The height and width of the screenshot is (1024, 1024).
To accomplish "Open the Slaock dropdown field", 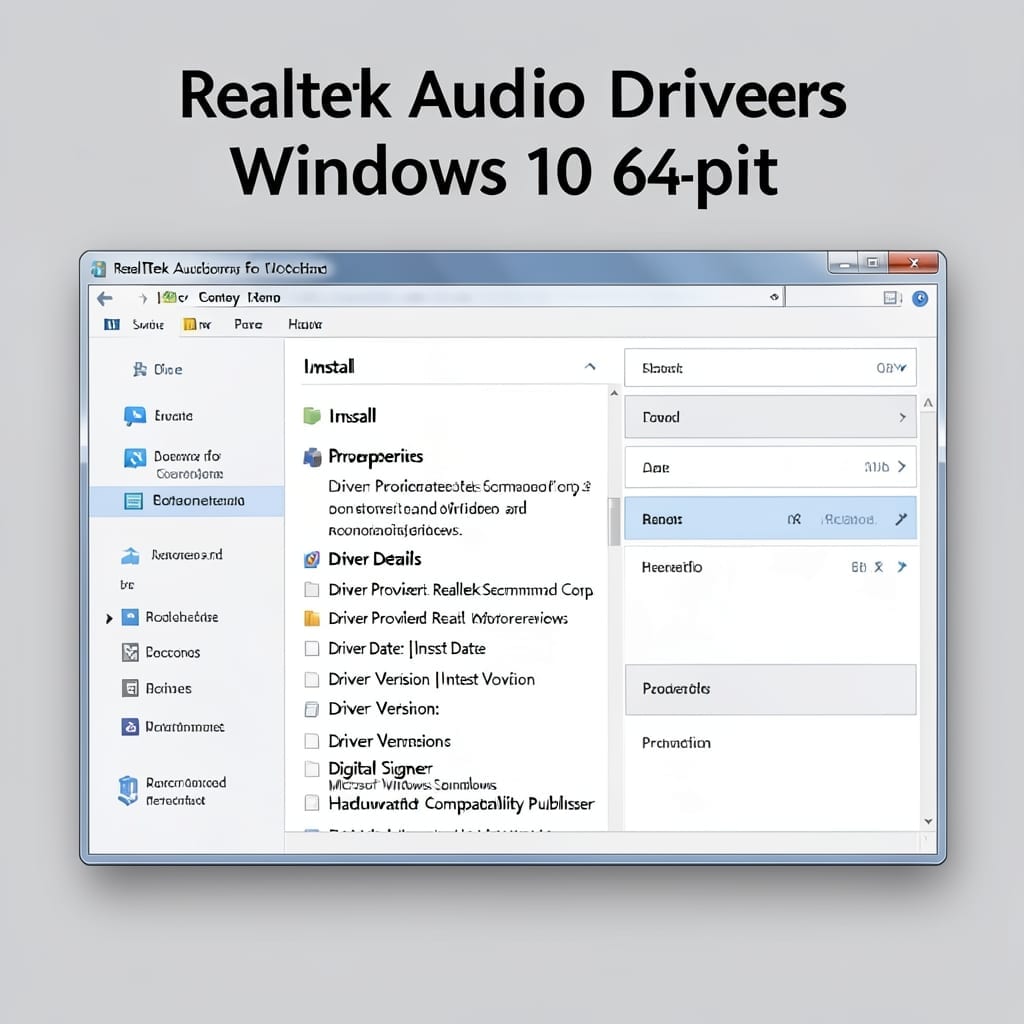I will (x=770, y=368).
